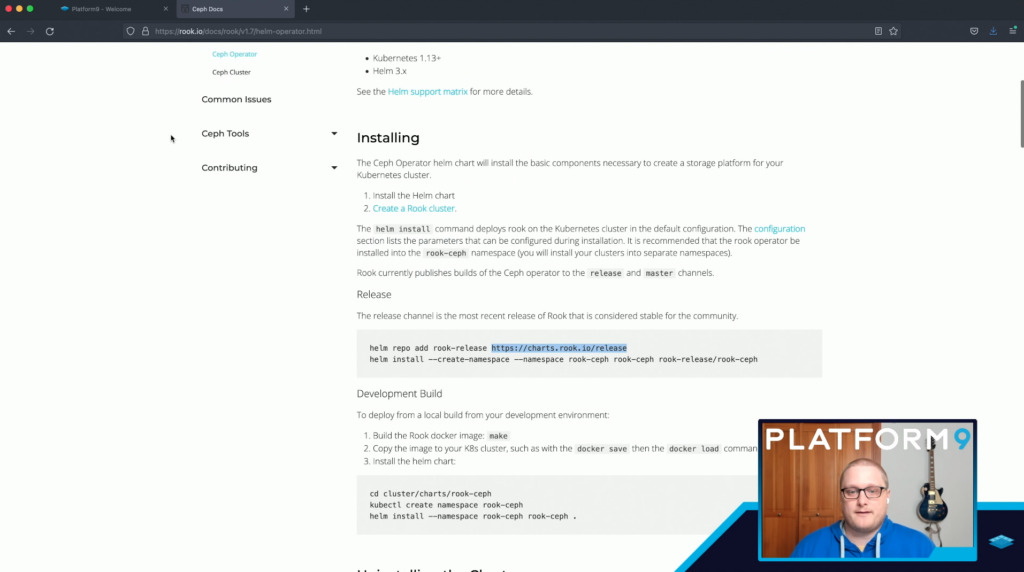The image size is (1024, 572).
Task: Open the browser application menu
Action: (x=1013, y=31)
